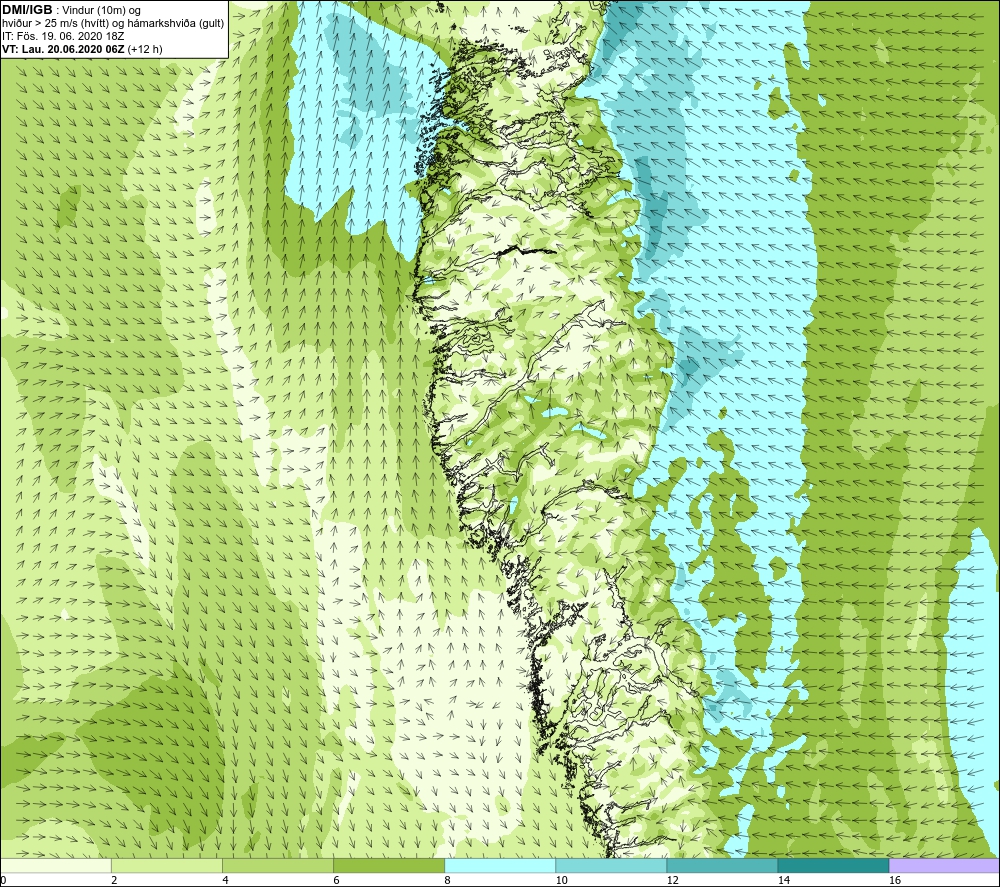Click the scale label '6'
The height and width of the screenshot is (887, 1000).
[x=336, y=880]
